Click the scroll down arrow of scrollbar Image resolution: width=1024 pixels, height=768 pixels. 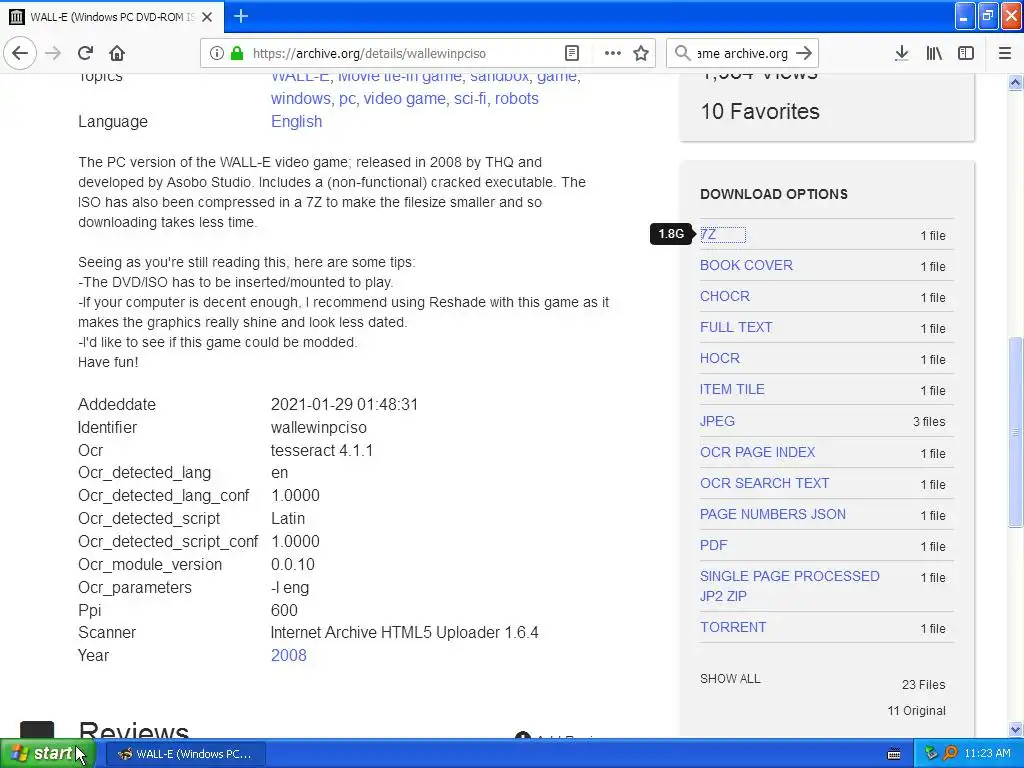click(x=1016, y=729)
